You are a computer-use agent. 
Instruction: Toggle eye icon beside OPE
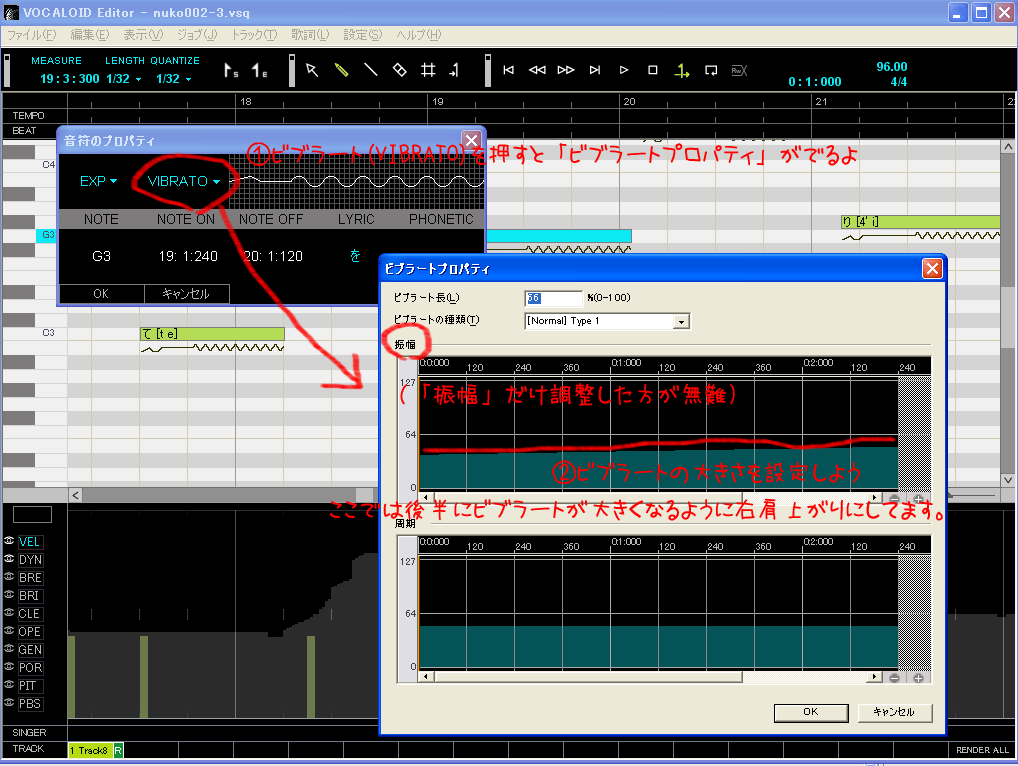click(x=9, y=630)
